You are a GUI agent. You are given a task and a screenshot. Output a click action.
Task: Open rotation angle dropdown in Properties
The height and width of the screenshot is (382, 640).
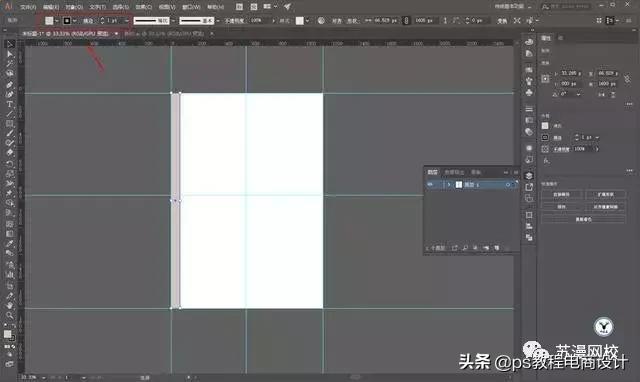pyautogui.click(x=578, y=94)
